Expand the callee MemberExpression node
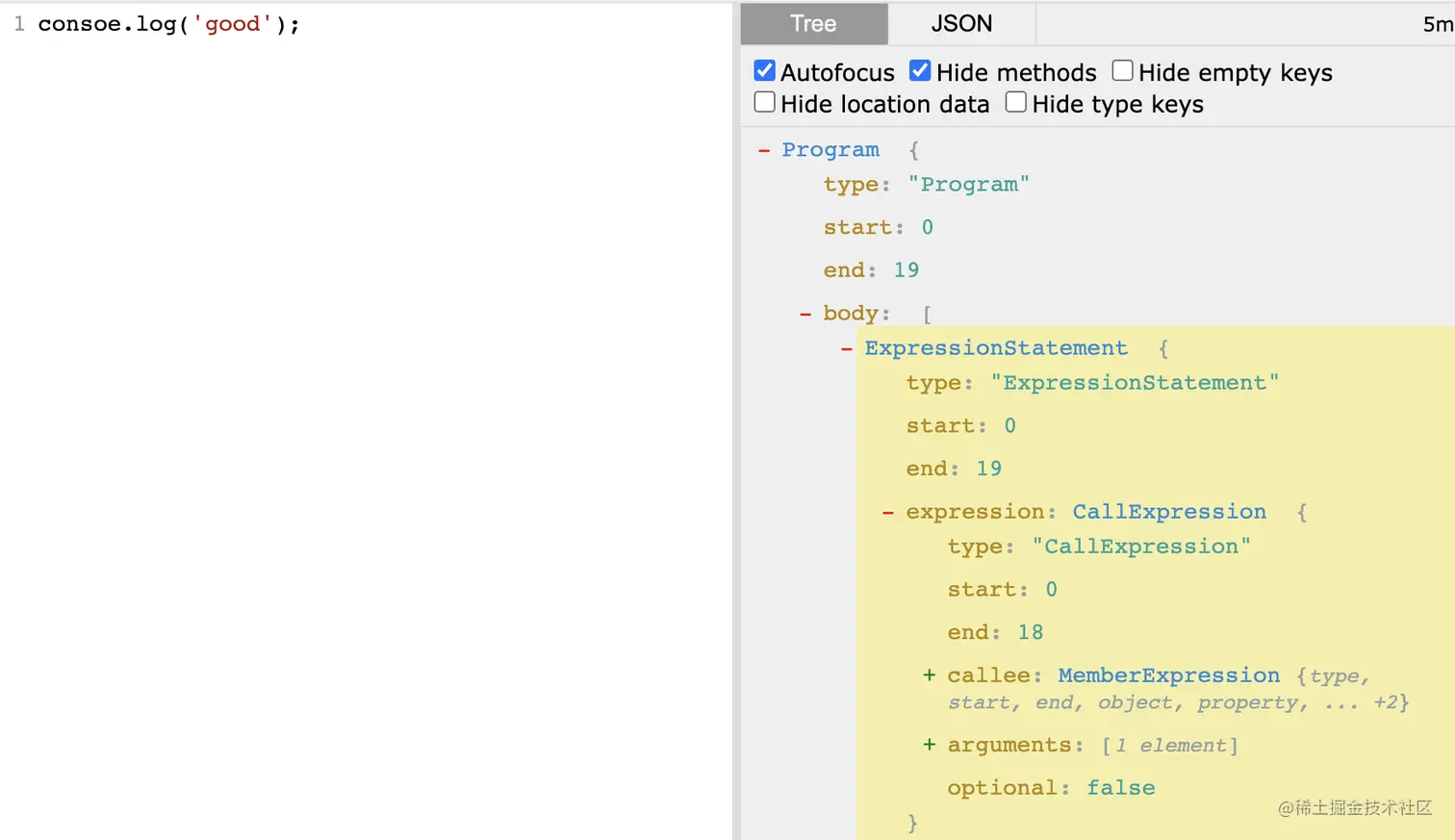Image resolution: width=1455 pixels, height=840 pixels. coord(930,675)
